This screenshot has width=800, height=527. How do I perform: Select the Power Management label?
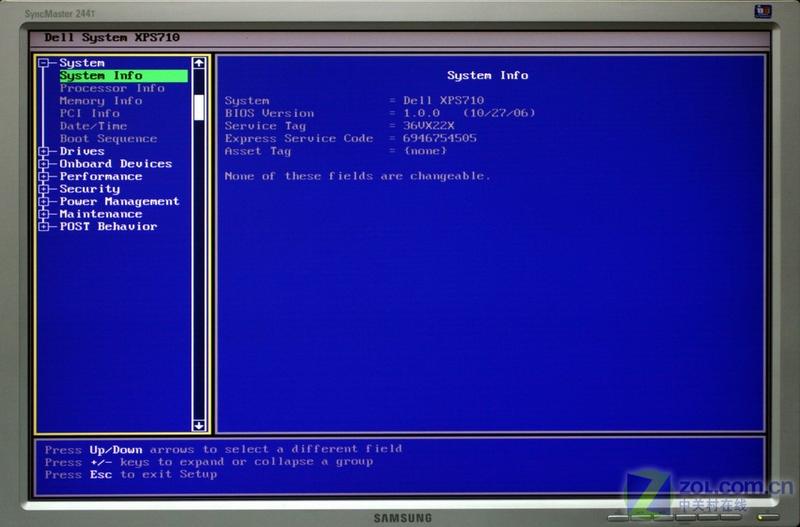pyautogui.click(x=119, y=202)
